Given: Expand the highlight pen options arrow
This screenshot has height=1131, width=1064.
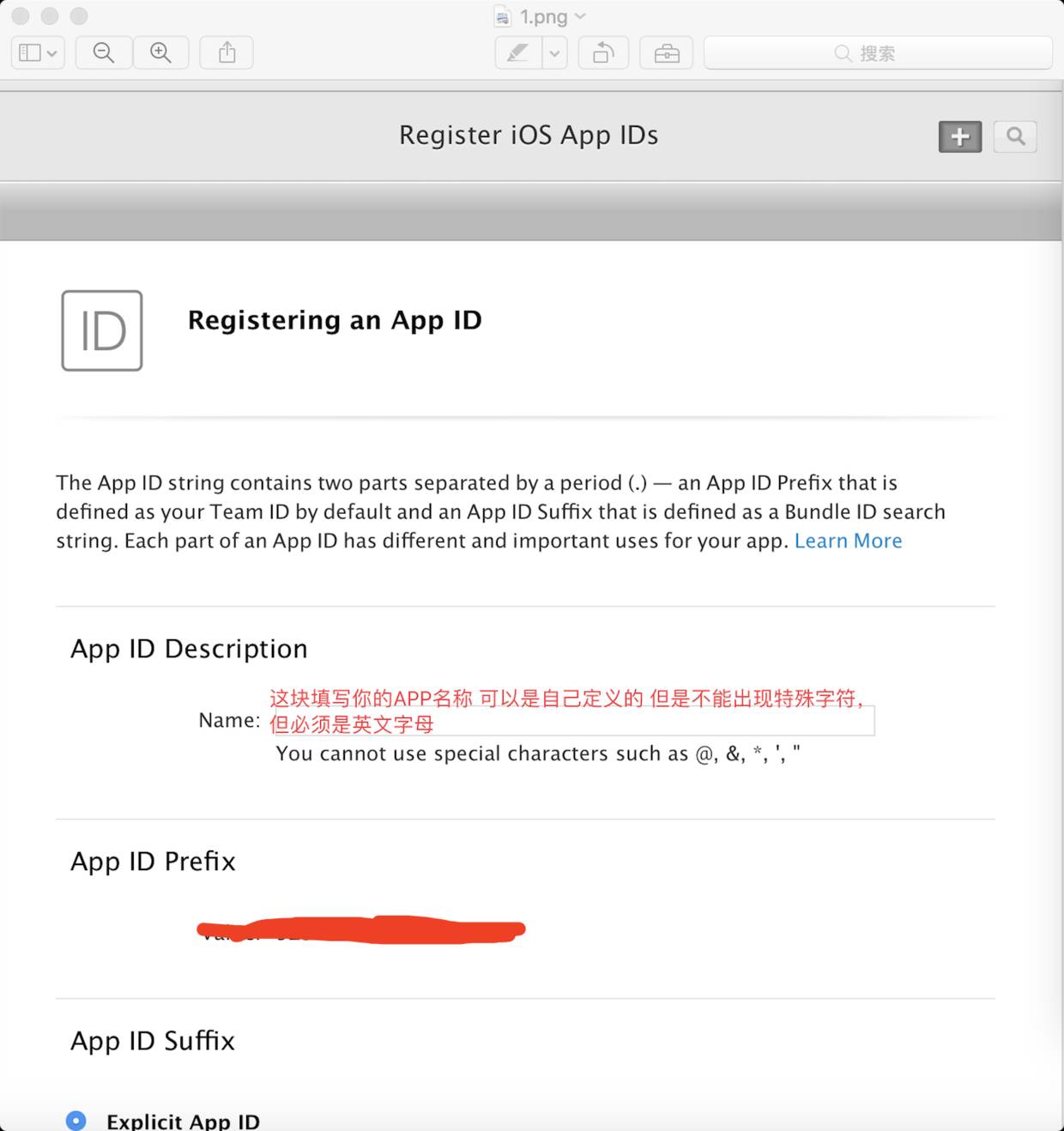Looking at the screenshot, I should 555,53.
